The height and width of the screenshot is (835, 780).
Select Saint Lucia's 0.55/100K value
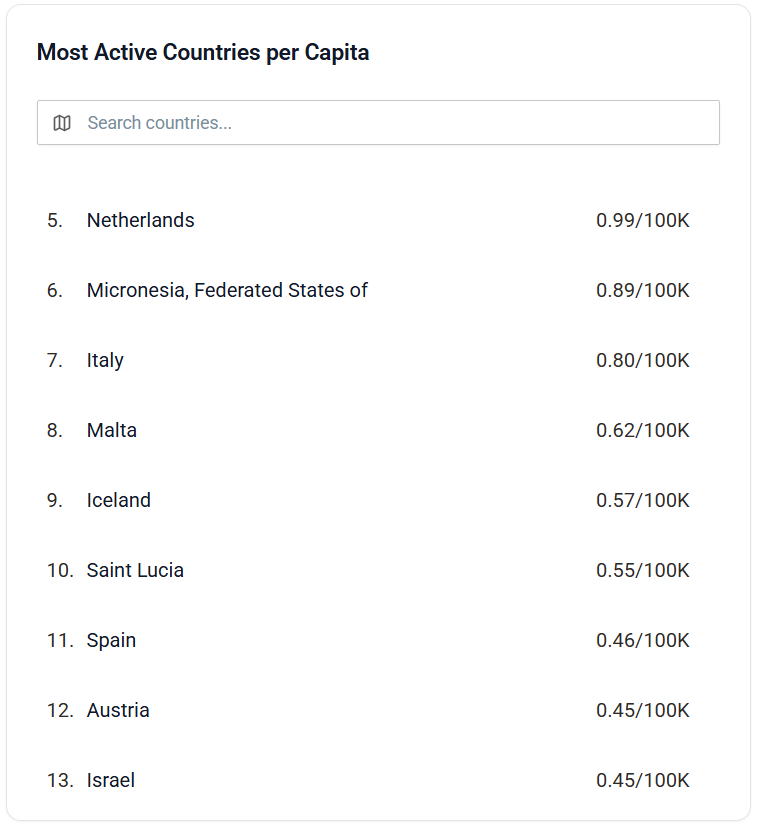[x=642, y=570]
